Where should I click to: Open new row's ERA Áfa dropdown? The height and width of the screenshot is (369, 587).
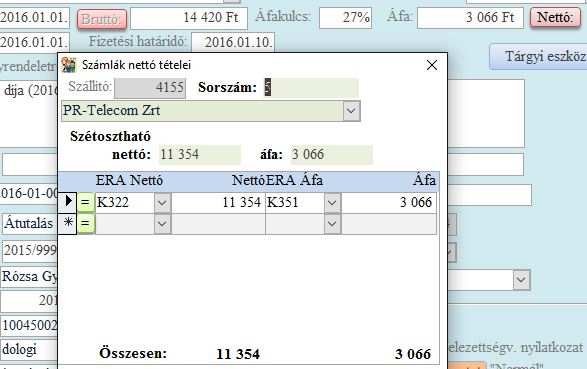click(x=332, y=224)
